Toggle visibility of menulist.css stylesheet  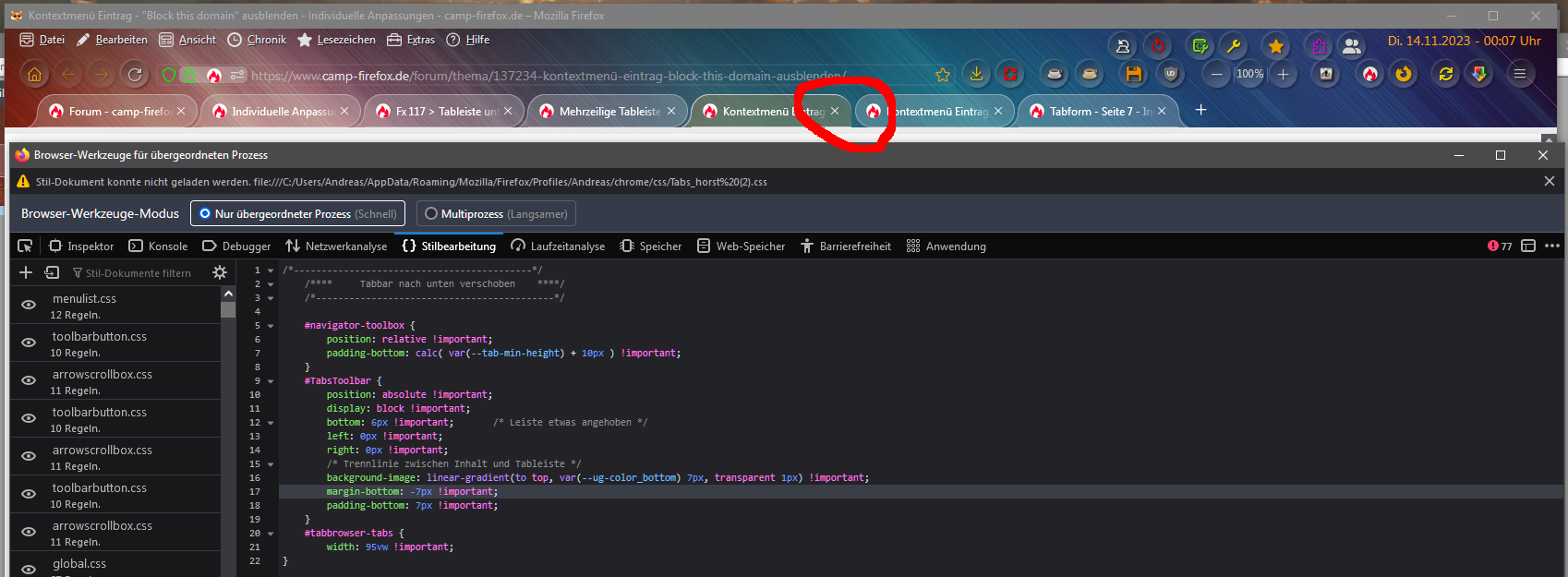29,305
